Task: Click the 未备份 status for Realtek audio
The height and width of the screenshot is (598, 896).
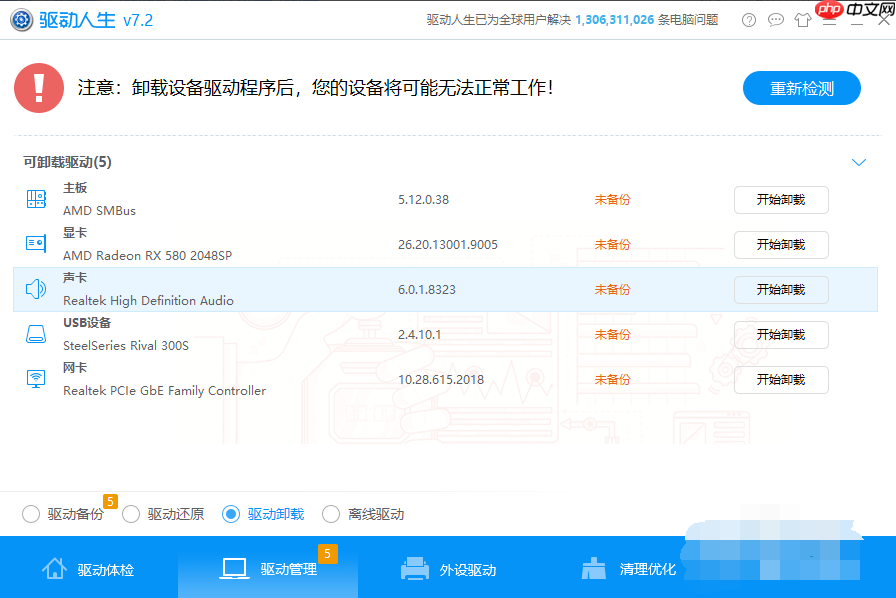Action: [x=613, y=290]
